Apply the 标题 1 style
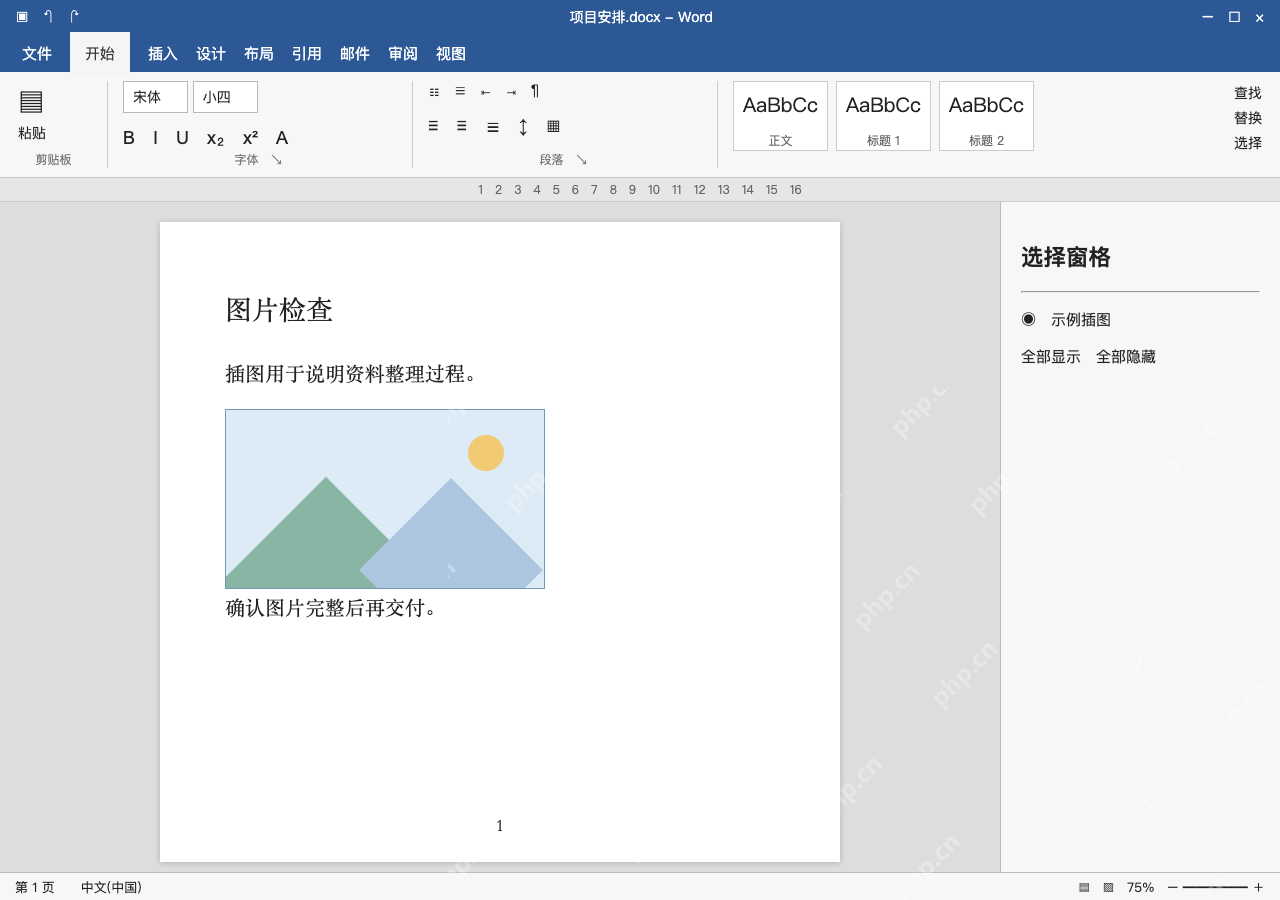 883,116
